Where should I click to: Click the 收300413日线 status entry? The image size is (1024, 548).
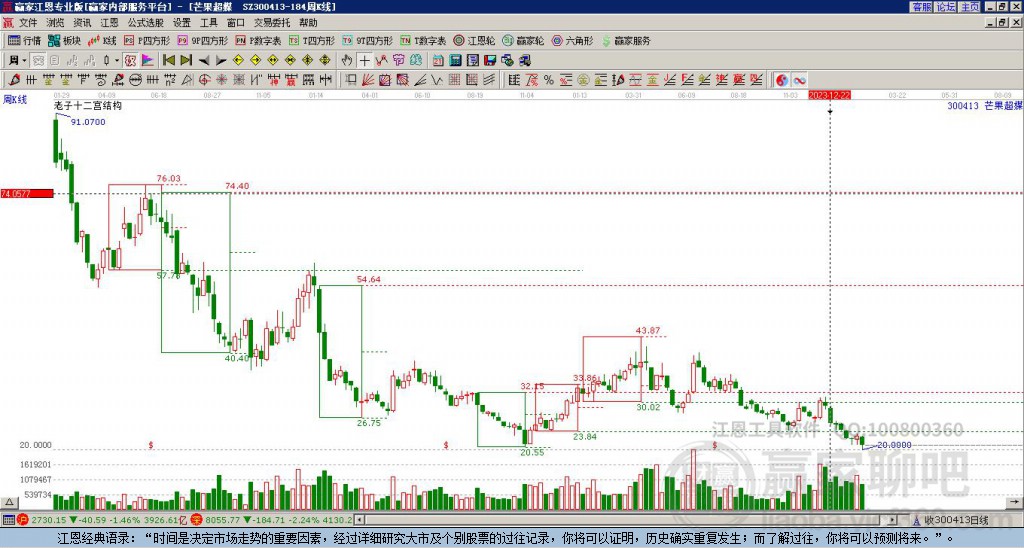point(956,520)
